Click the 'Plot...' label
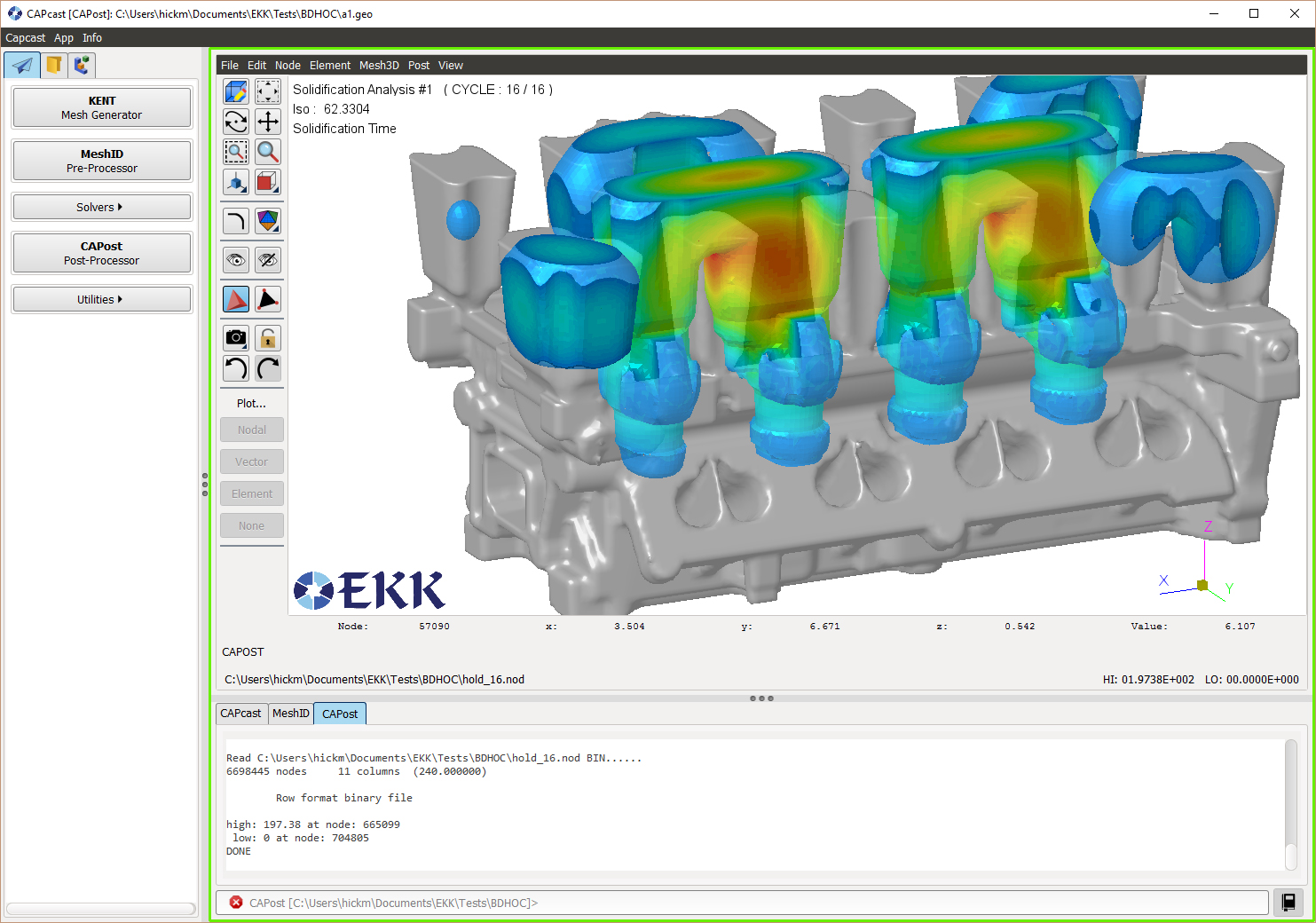The image size is (1316, 923). click(x=251, y=404)
